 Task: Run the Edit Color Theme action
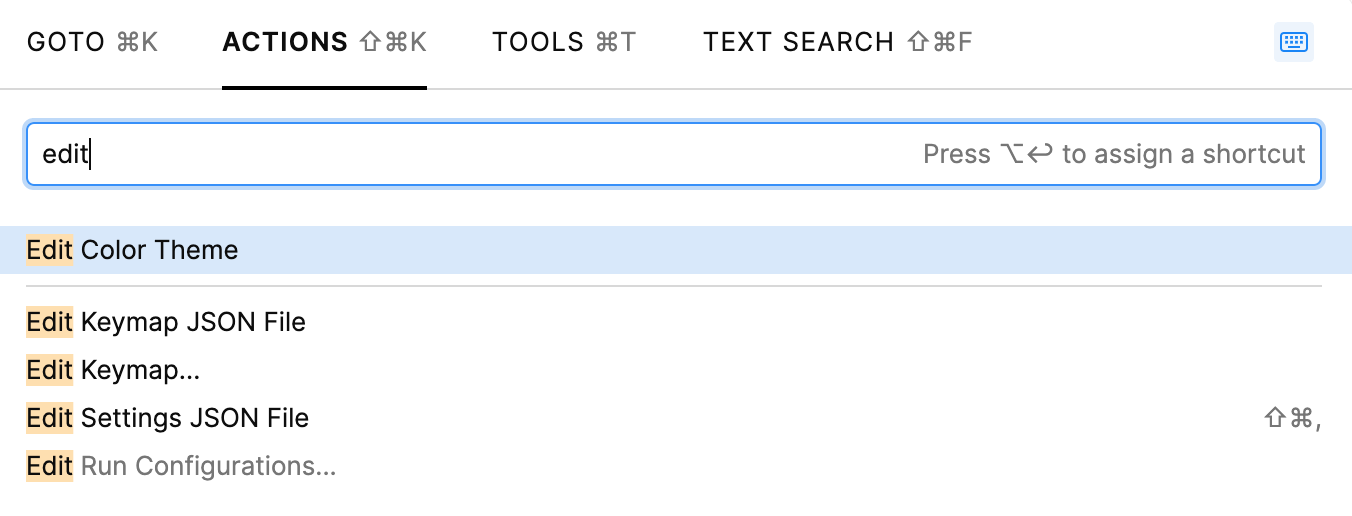click(x=676, y=250)
